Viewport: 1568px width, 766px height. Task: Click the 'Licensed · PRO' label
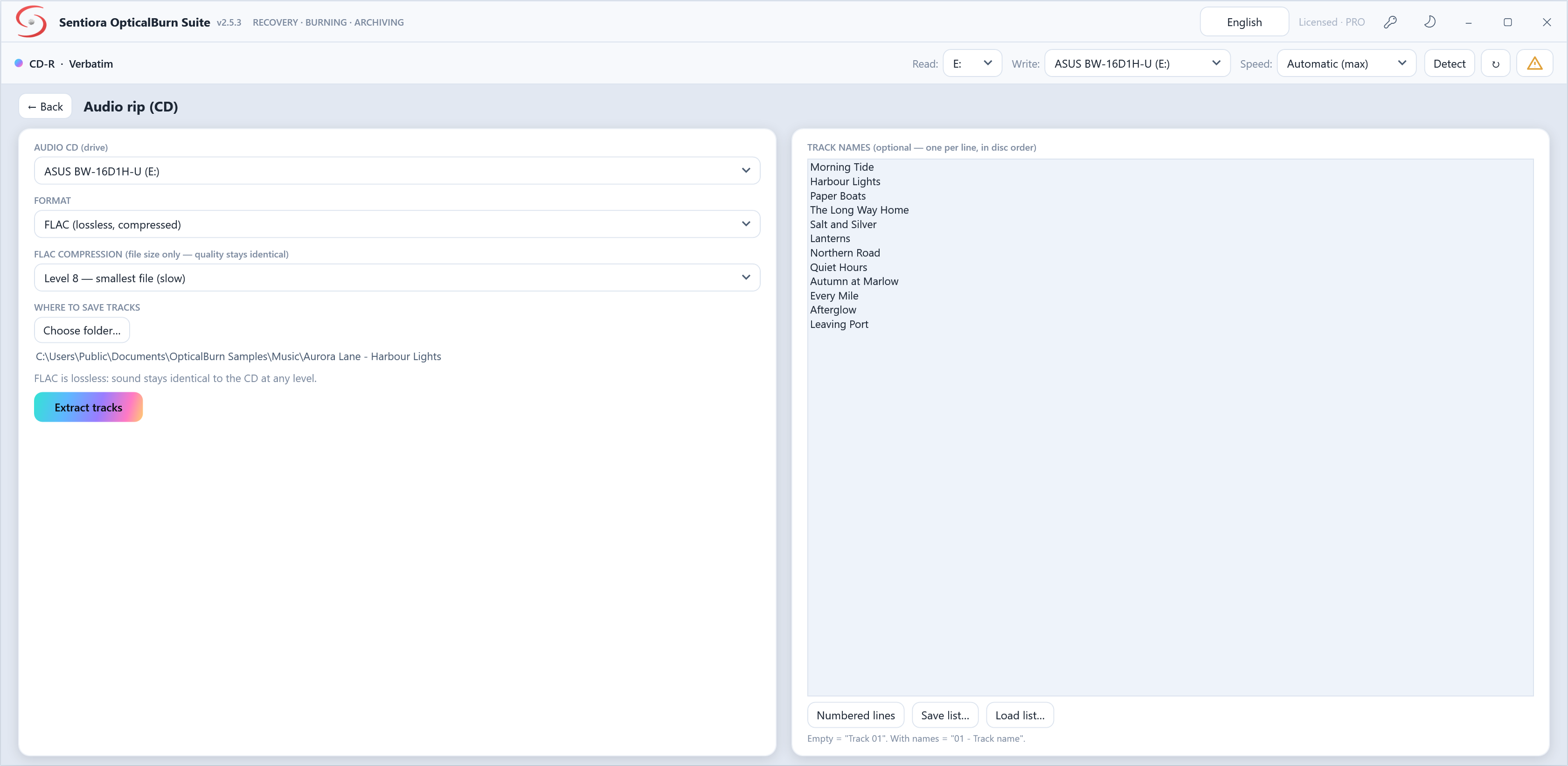click(x=1331, y=22)
